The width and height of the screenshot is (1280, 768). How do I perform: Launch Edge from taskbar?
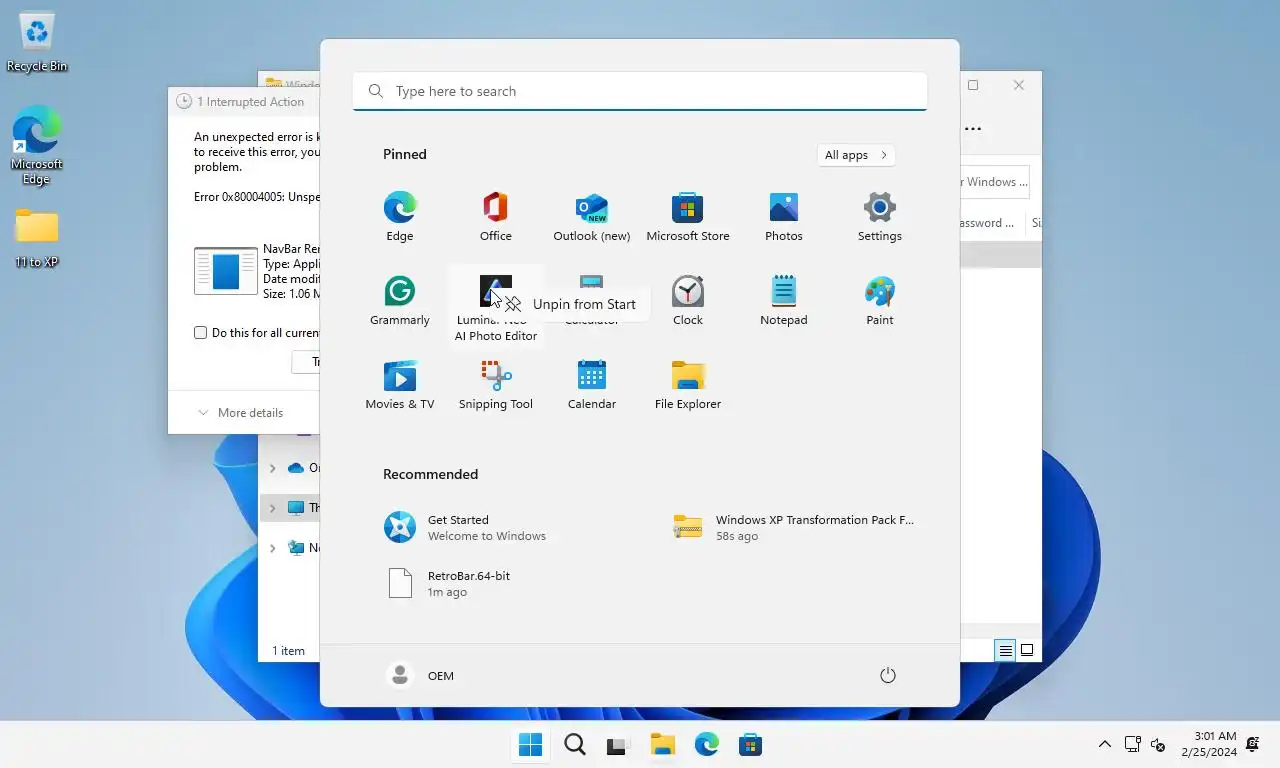pyautogui.click(x=707, y=744)
